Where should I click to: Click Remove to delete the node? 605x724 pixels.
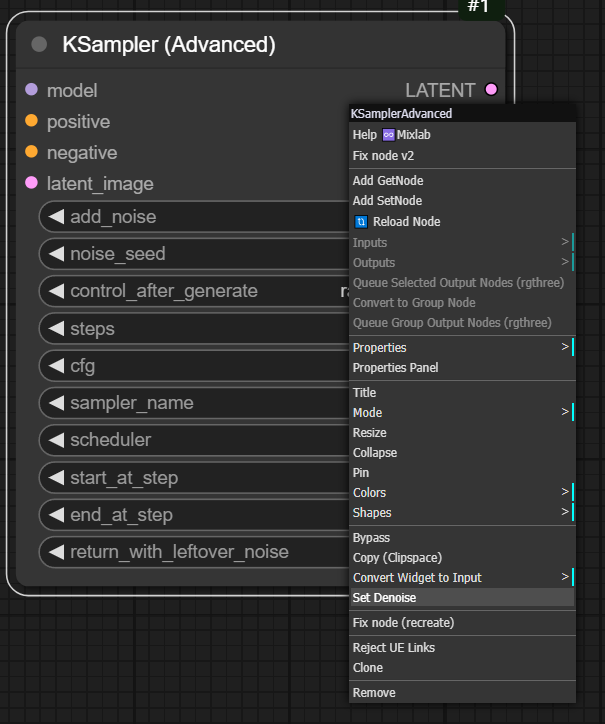(x=374, y=693)
